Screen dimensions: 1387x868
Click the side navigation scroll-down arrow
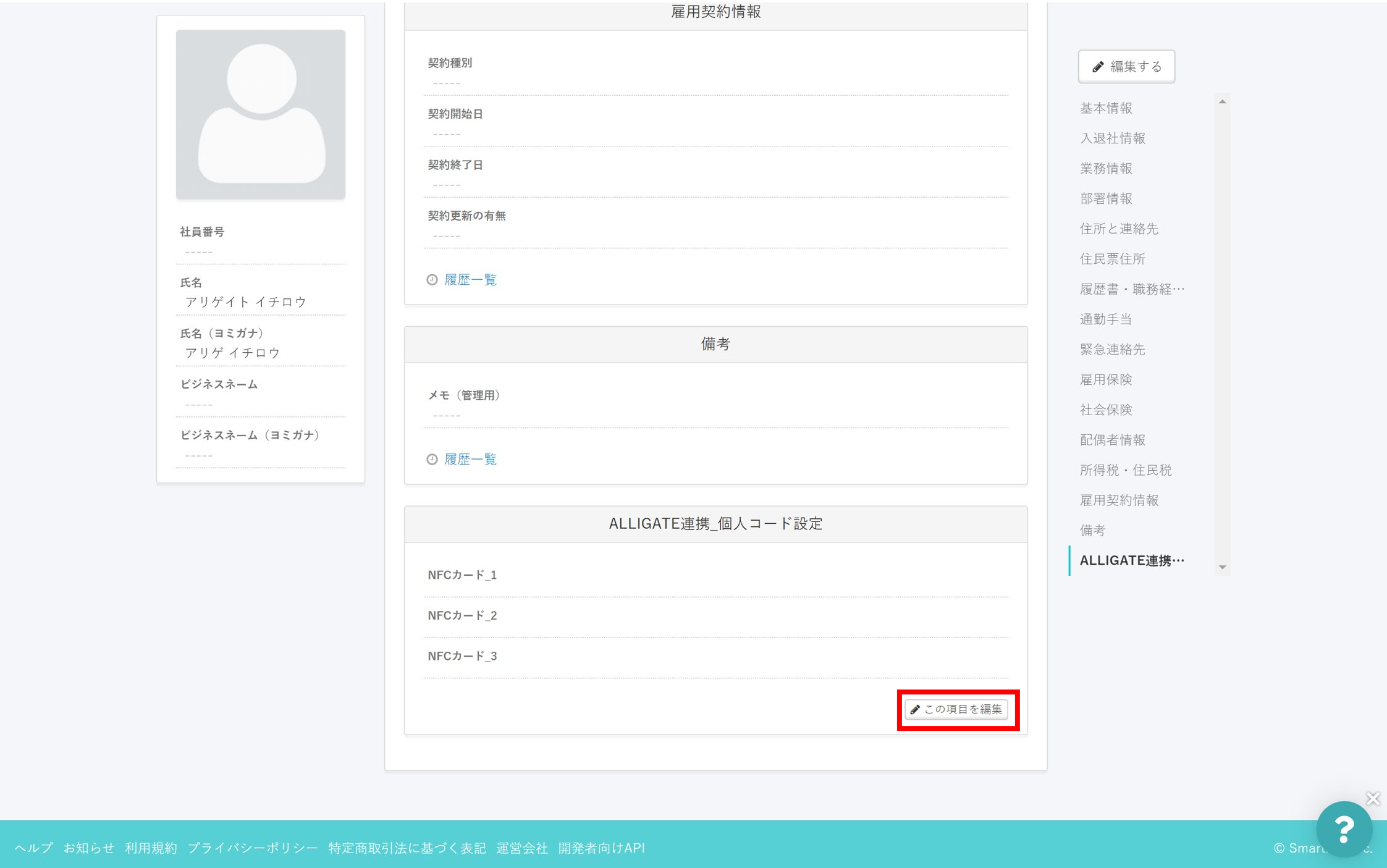coord(1222,567)
